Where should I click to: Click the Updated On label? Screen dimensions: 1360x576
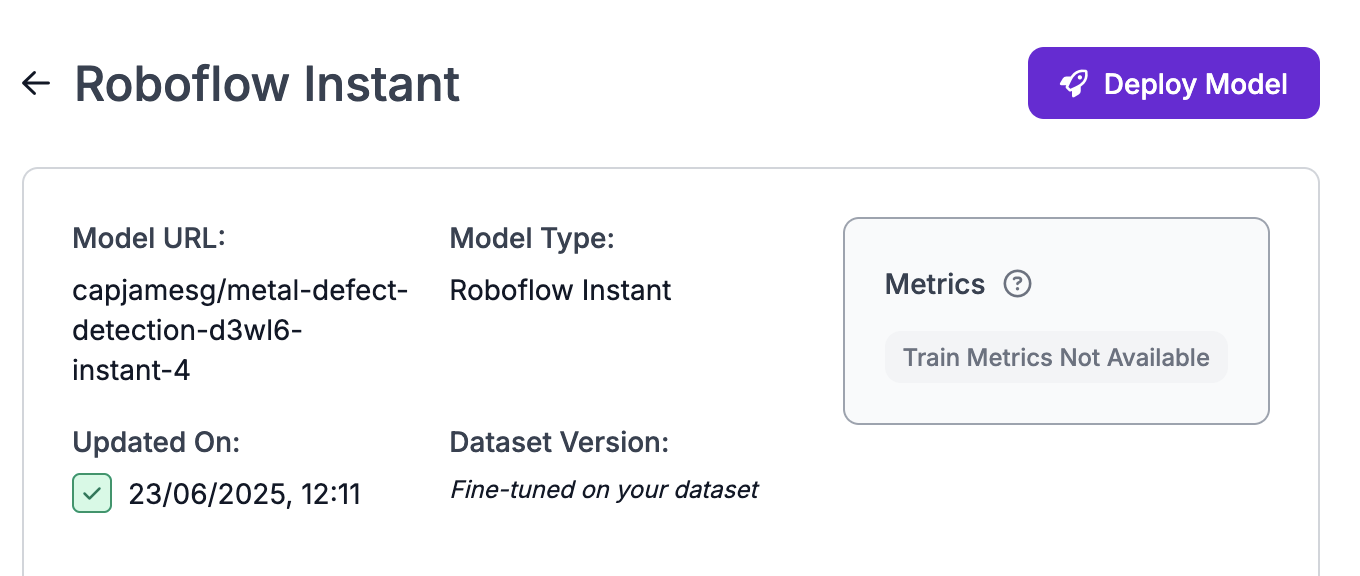(157, 442)
